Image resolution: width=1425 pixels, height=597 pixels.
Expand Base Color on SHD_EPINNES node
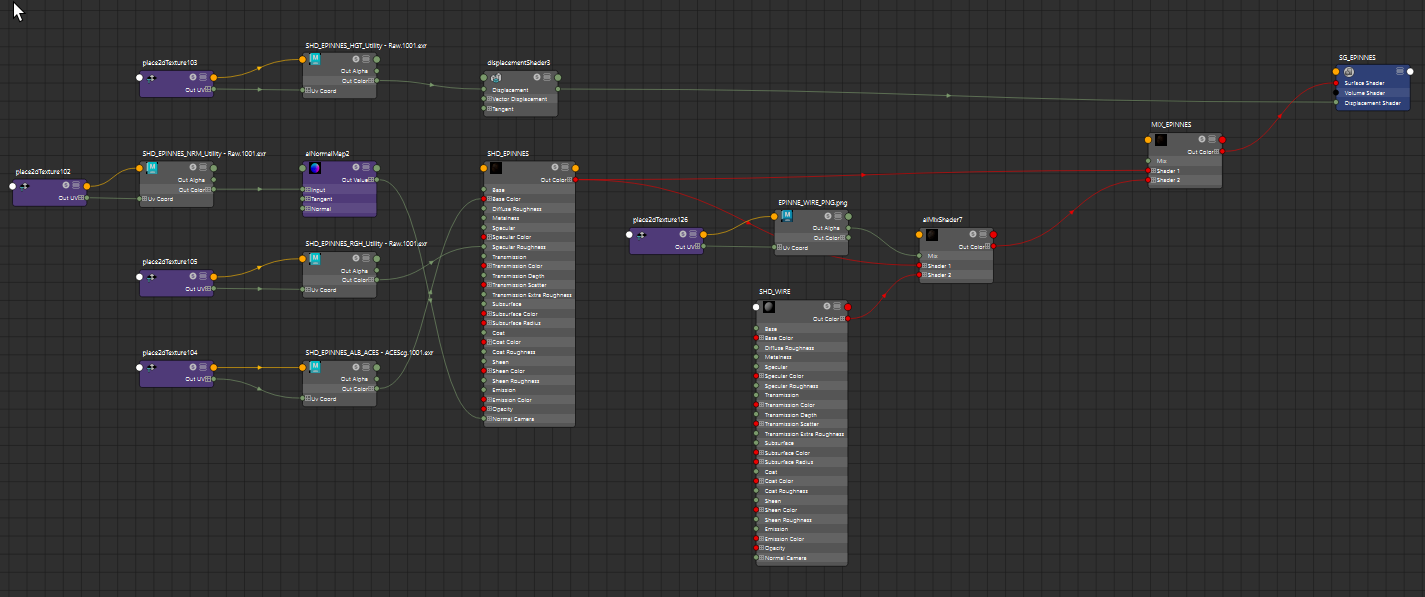[488, 199]
